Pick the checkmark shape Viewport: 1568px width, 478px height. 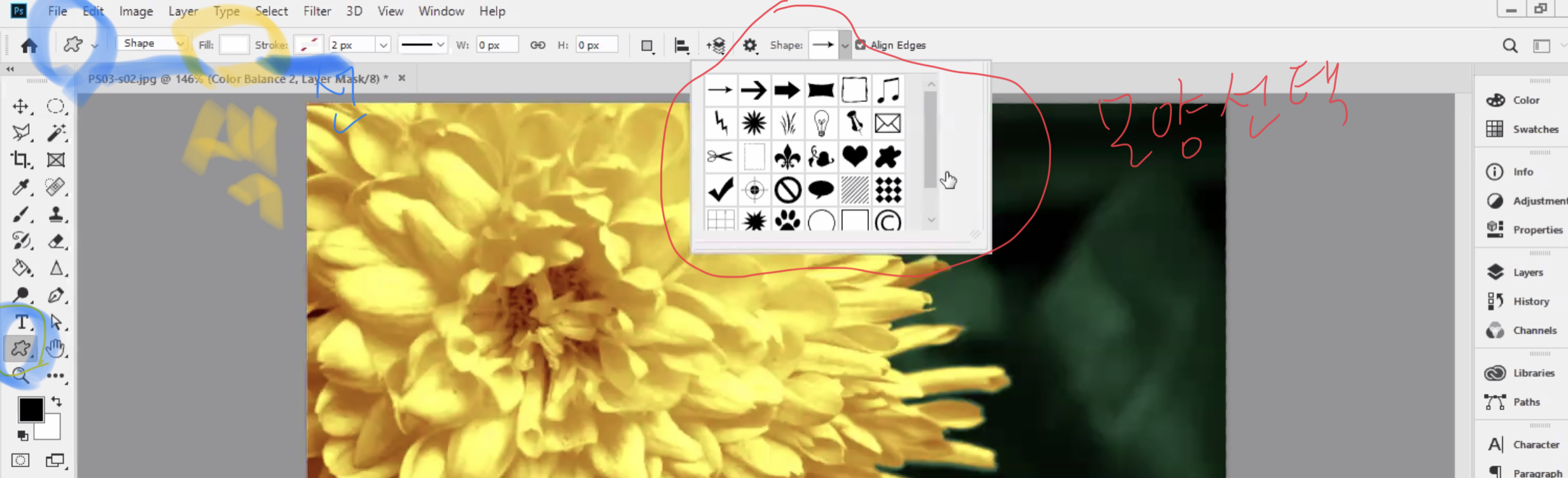pos(721,189)
